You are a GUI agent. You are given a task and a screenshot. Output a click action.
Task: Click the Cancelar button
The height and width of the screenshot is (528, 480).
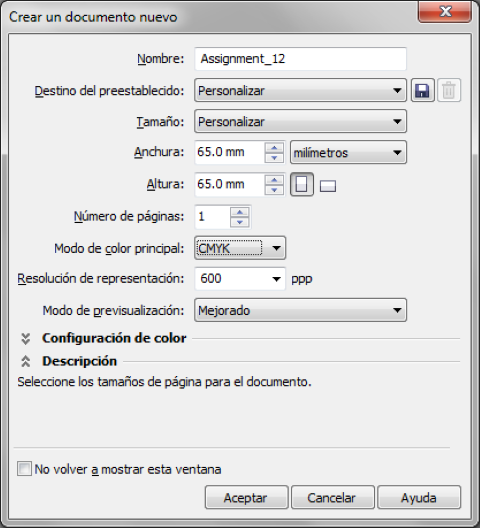pyautogui.click(x=332, y=497)
